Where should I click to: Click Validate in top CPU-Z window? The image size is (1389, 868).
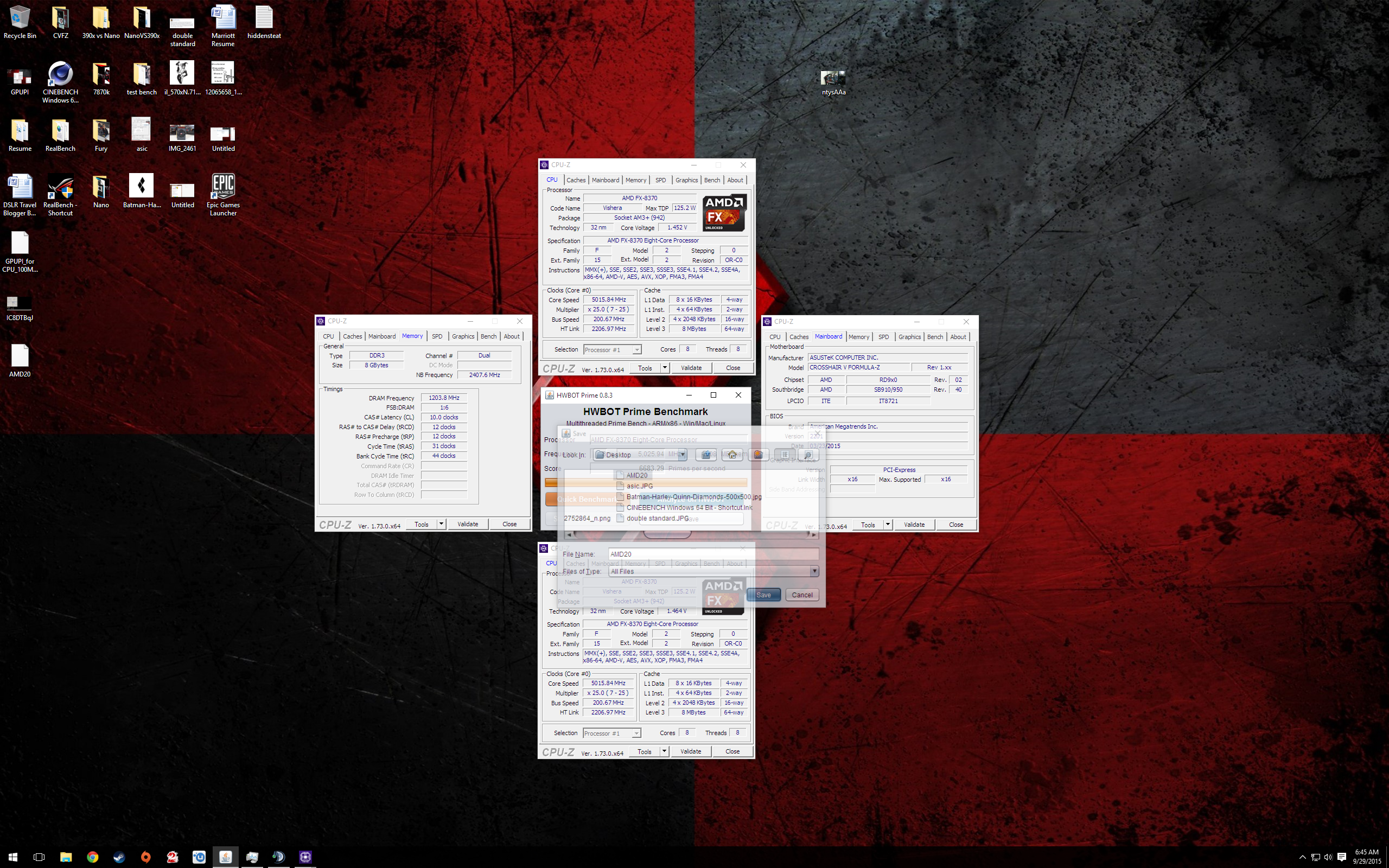click(x=691, y=367)
